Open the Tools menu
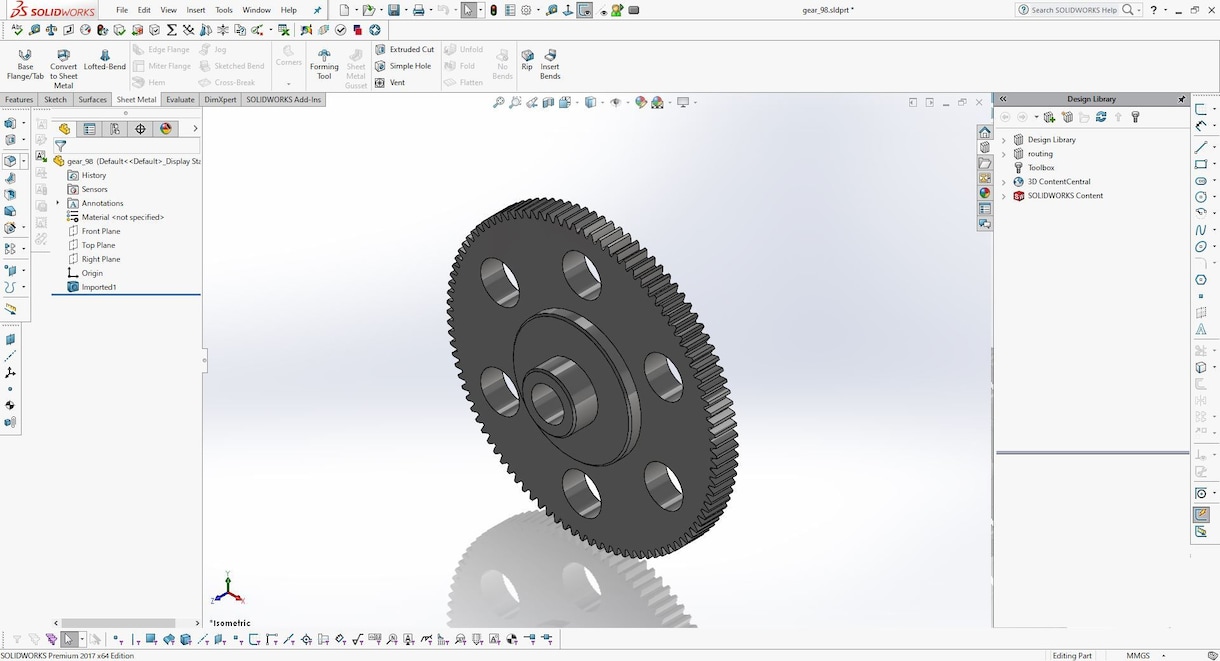1220x661 pixels. (224, 10)
